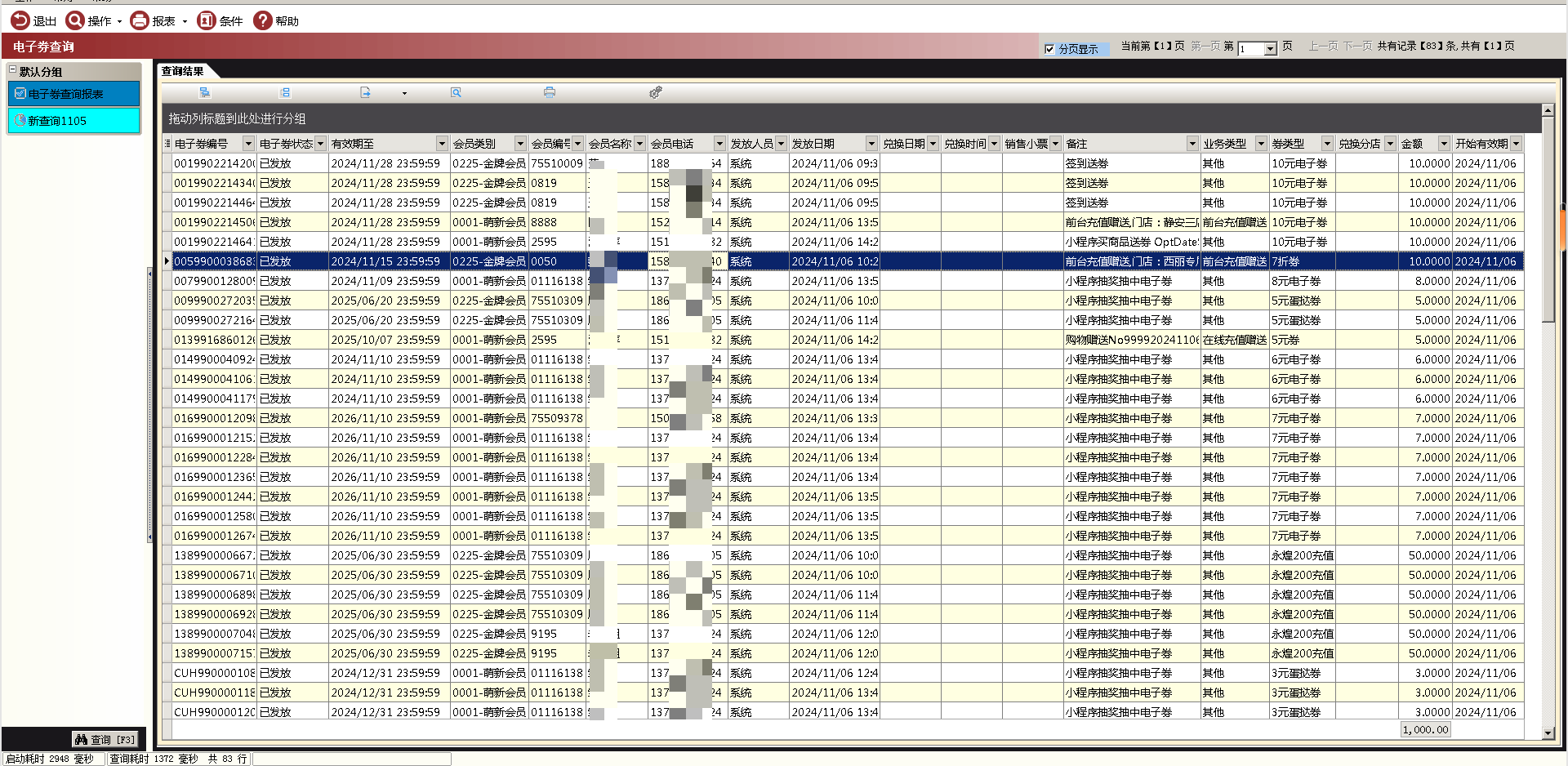Click the 退出 exit icon
1568x766 pixels.
pyautogui.click(x=20, y=20)
